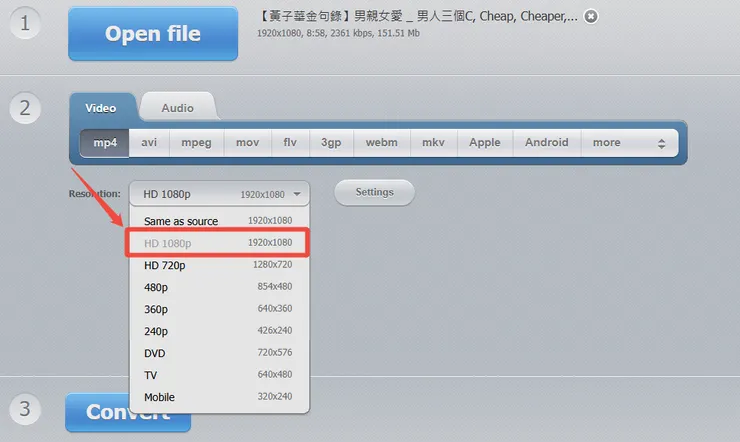Choose the 240p resolution option
The width and height of the screenshot is (740, 442).
pyautogui.click(x=219, y=331)
